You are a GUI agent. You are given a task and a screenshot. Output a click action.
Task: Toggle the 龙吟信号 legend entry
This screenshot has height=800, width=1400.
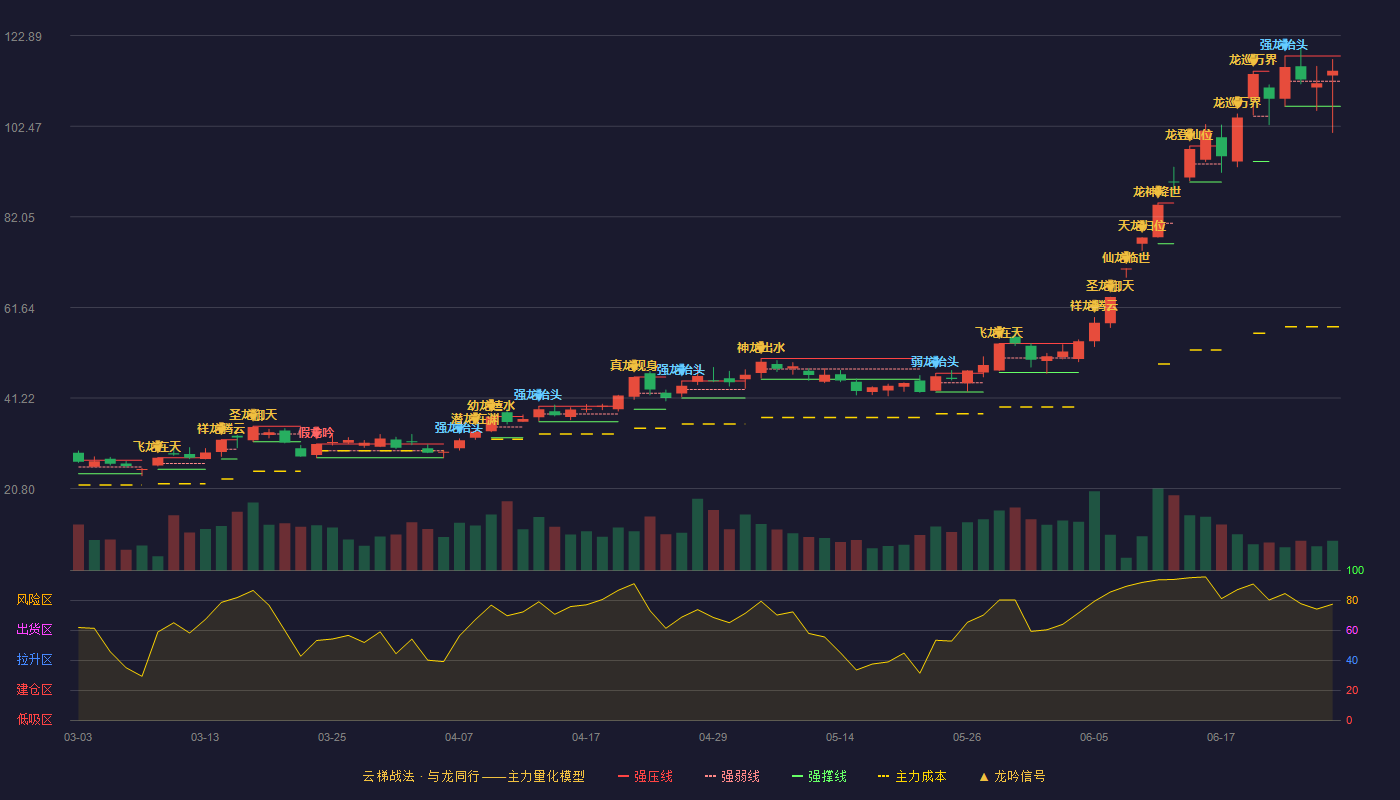click(x=1012, y=776)
